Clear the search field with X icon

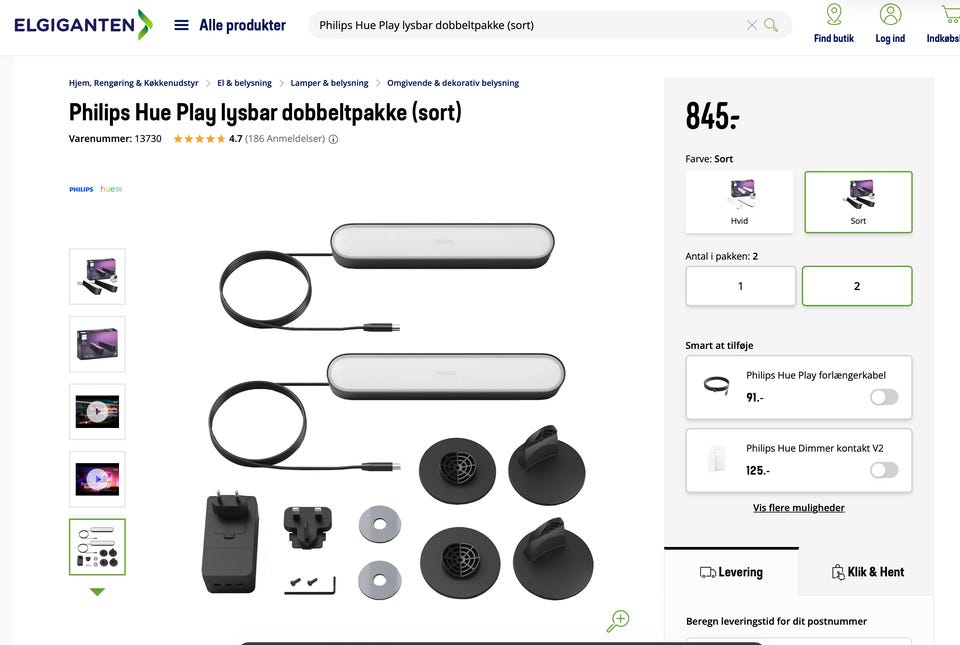click(752, 25)
